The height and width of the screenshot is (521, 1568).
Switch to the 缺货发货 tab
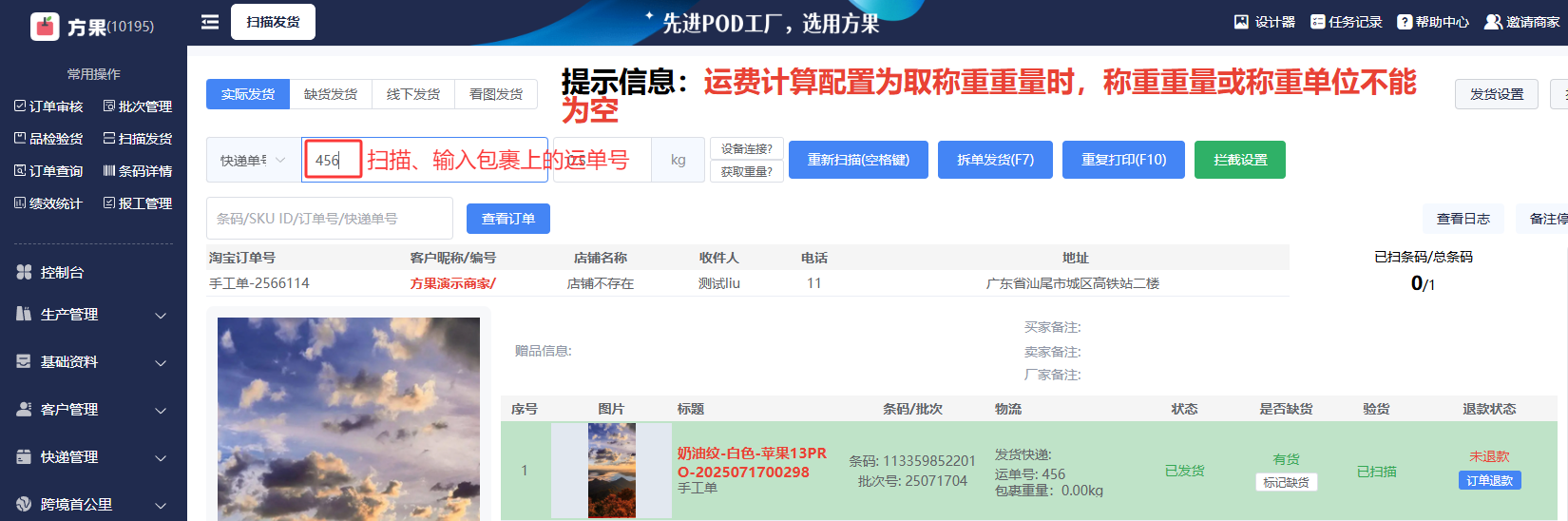[x=331, y=94]
